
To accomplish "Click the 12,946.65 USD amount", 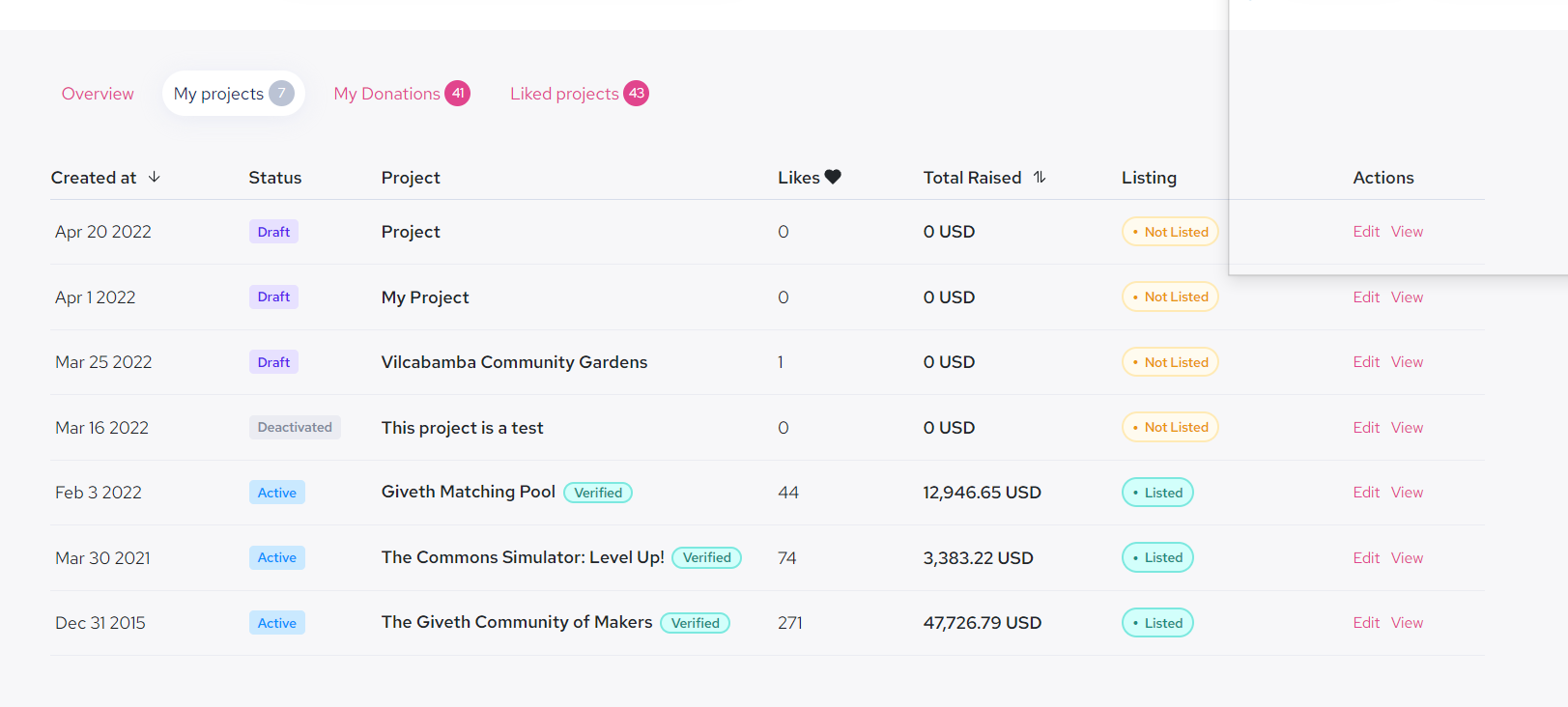I will [x=982, y=493].
